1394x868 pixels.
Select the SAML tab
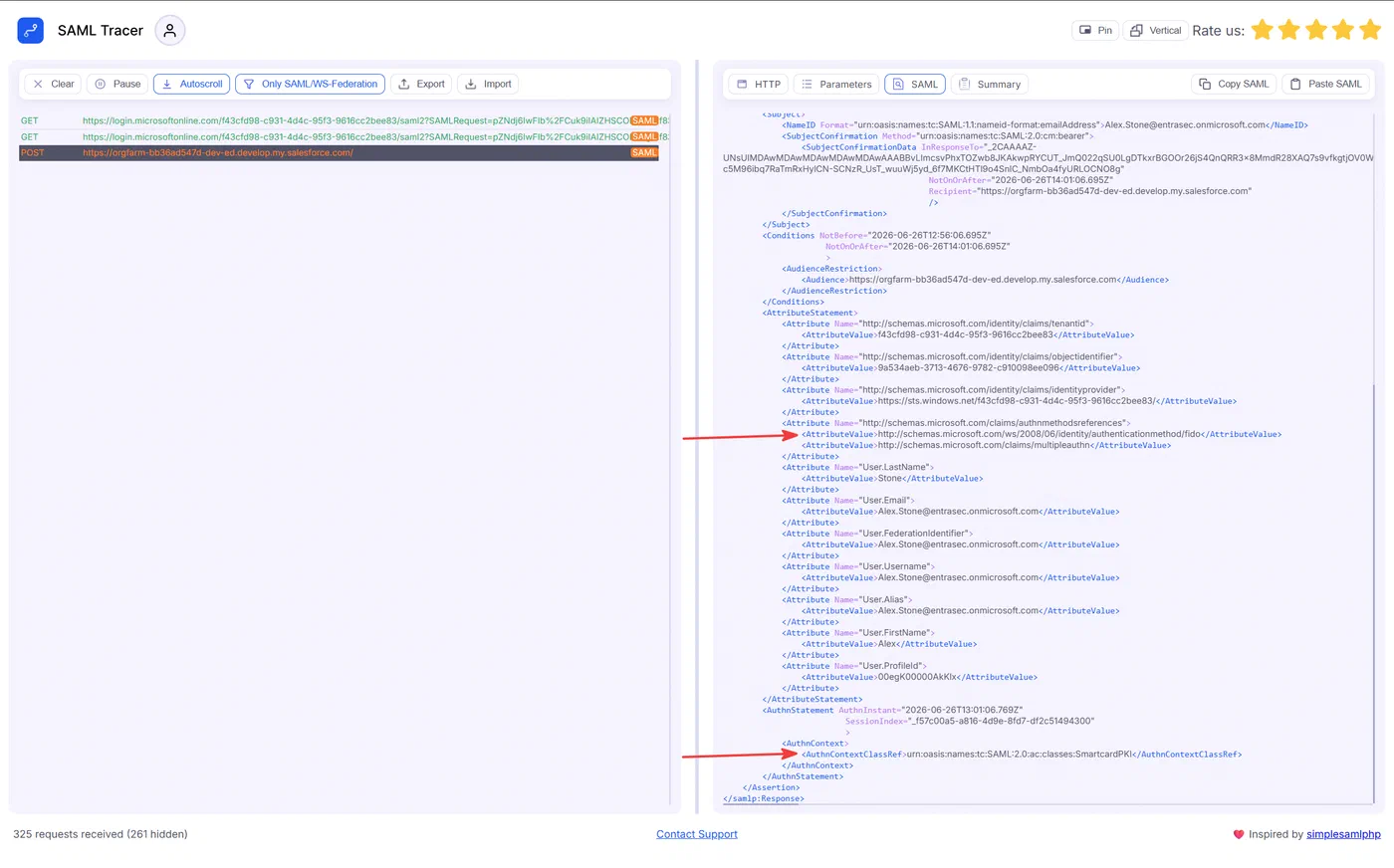point(915,85)
